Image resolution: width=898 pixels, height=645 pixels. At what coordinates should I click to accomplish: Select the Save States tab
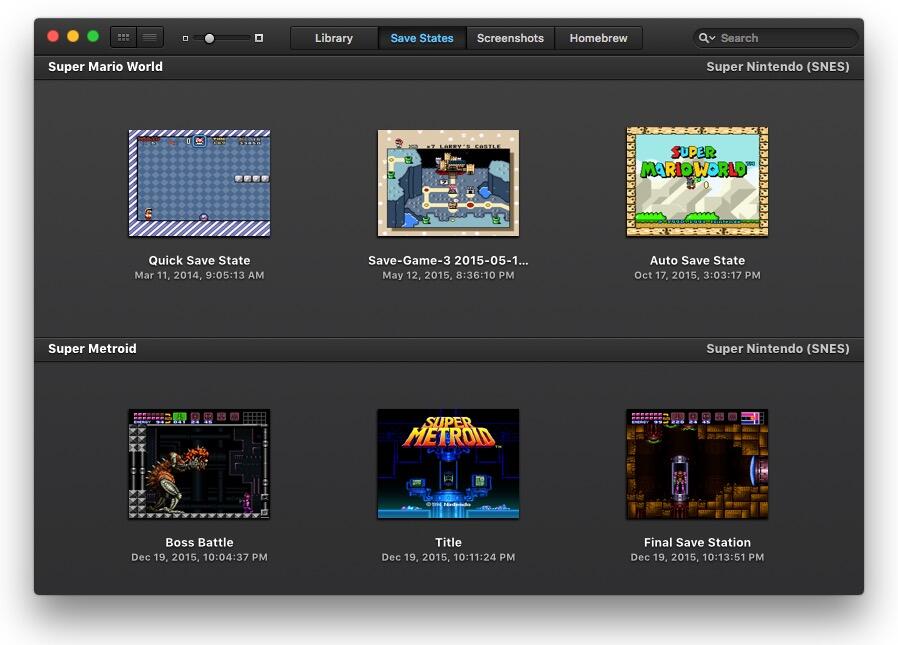tap(421, 37)
